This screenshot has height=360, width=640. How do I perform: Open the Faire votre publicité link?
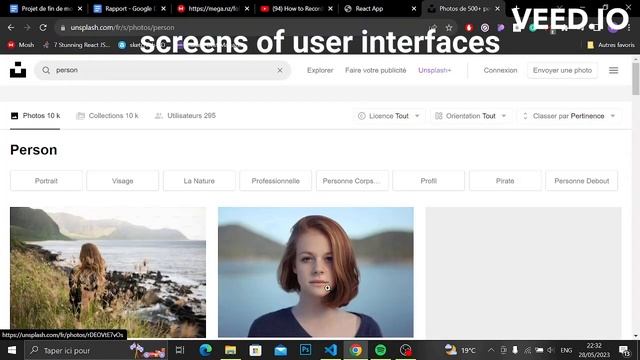(x=376, y=70)
